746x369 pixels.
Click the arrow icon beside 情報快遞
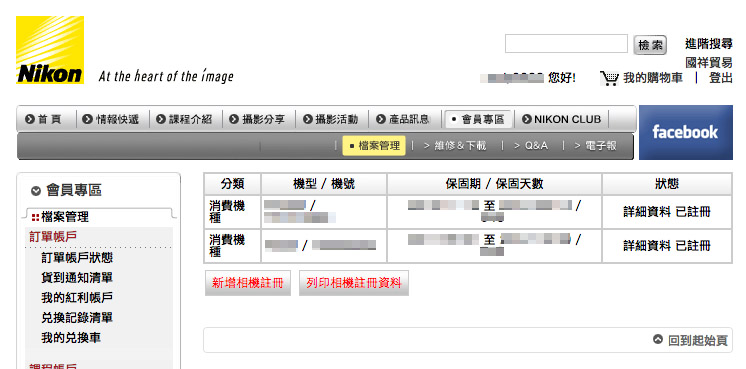(x=87, y=119)
